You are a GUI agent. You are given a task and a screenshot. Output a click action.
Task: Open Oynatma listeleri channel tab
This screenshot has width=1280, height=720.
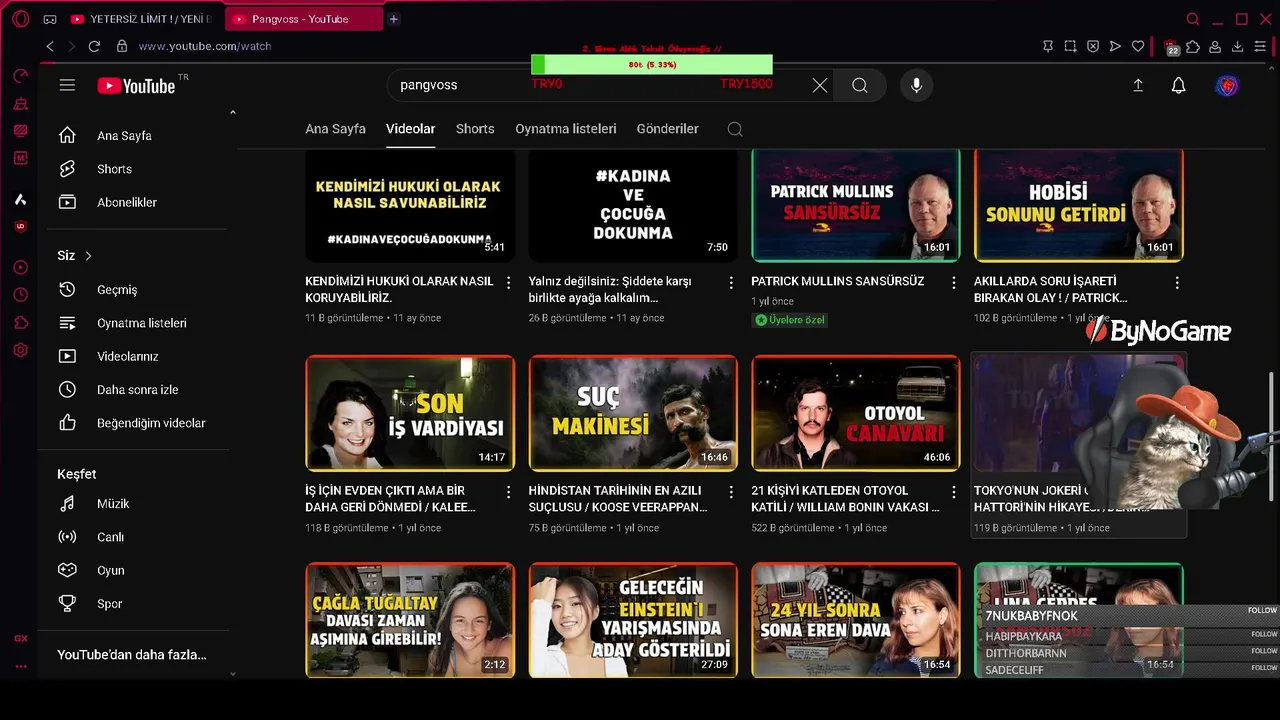[566, 129]
